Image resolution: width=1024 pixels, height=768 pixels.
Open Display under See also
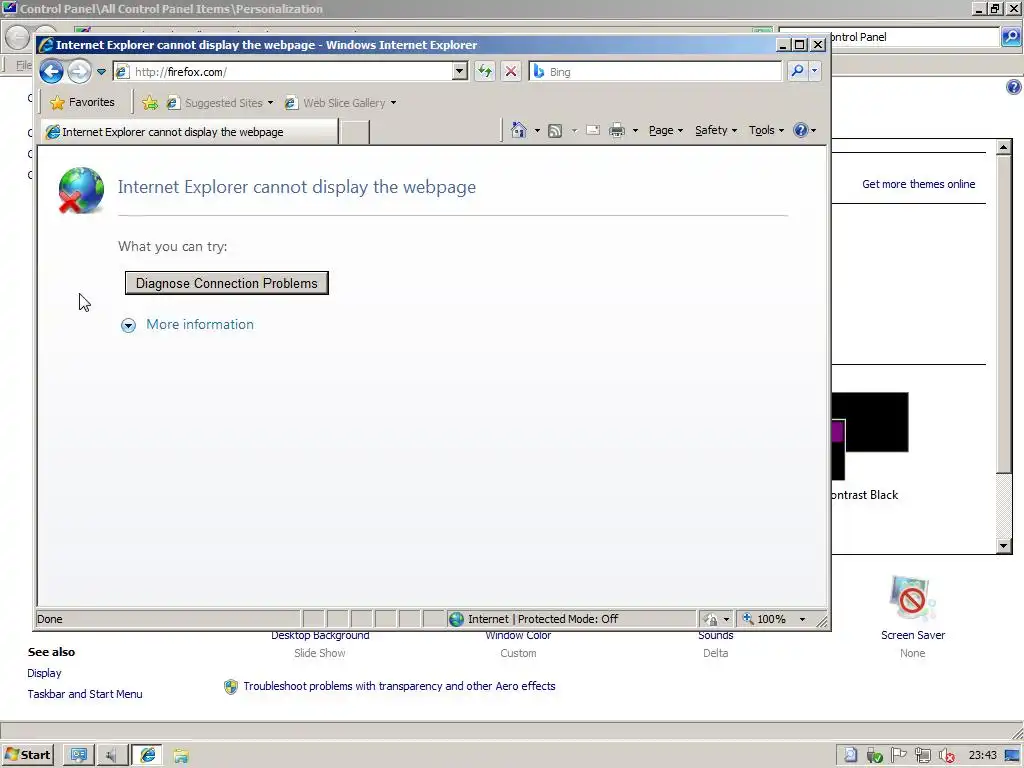(x=44, y=673)
